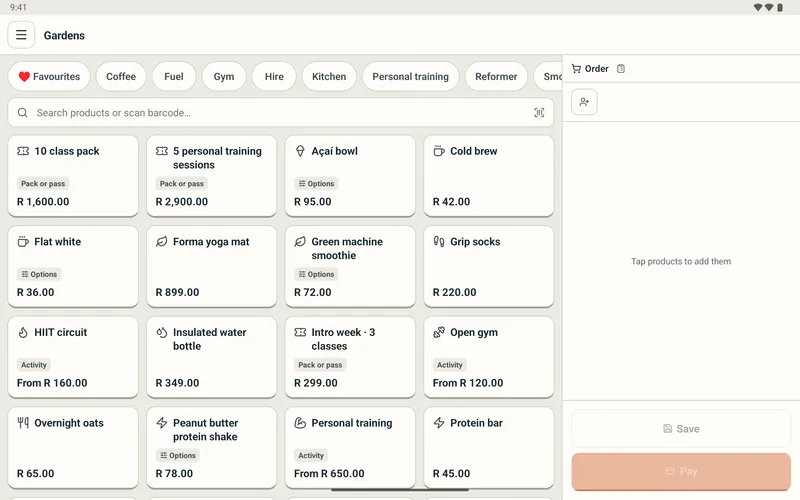800x500 pixels.
Task: Filter products by Fuel
Action: 173,77
